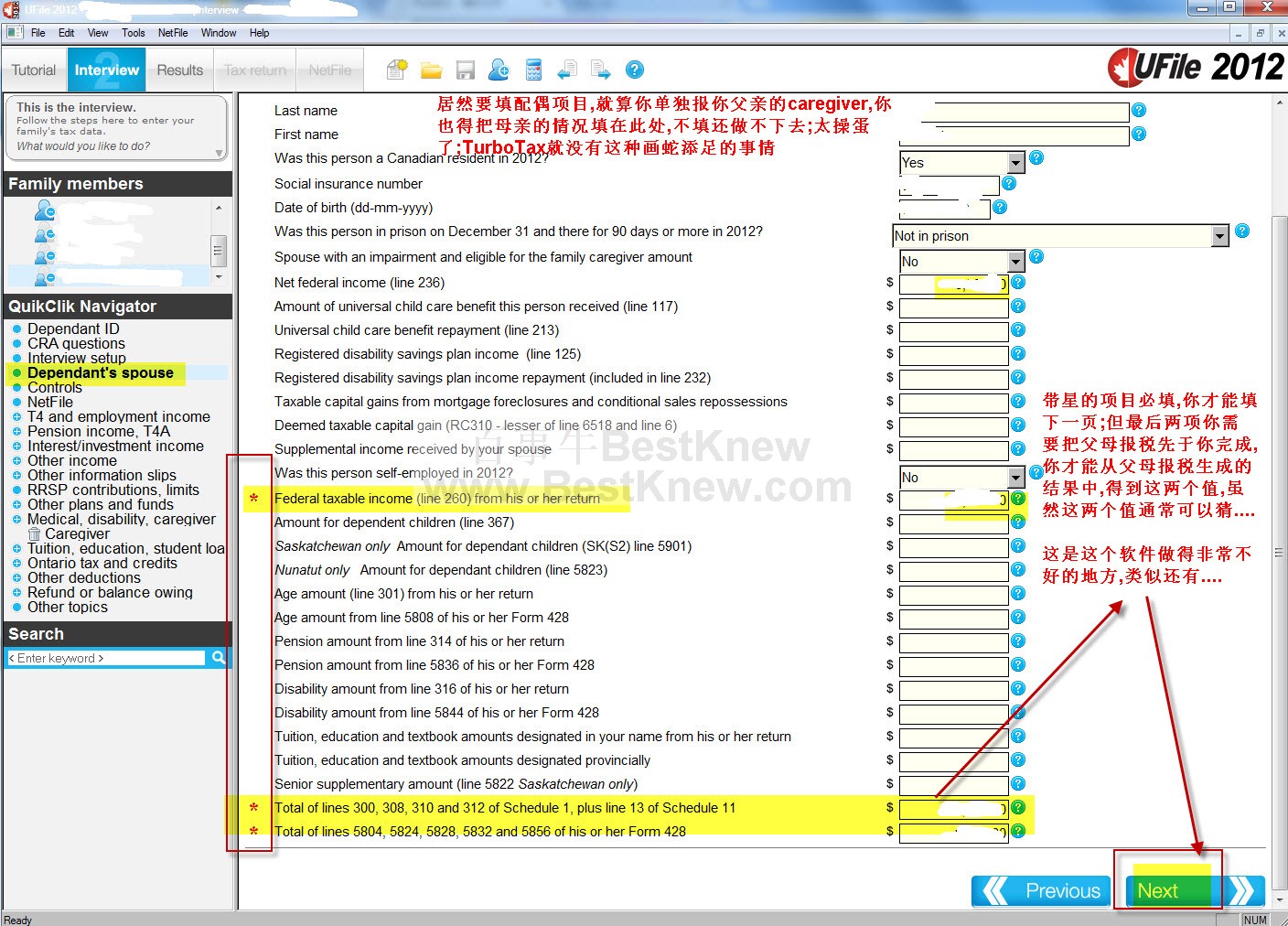Open spouse impairment caregiver amount dropdown
This screenshot has height=926, width=1288.
tap(1015, 262)
